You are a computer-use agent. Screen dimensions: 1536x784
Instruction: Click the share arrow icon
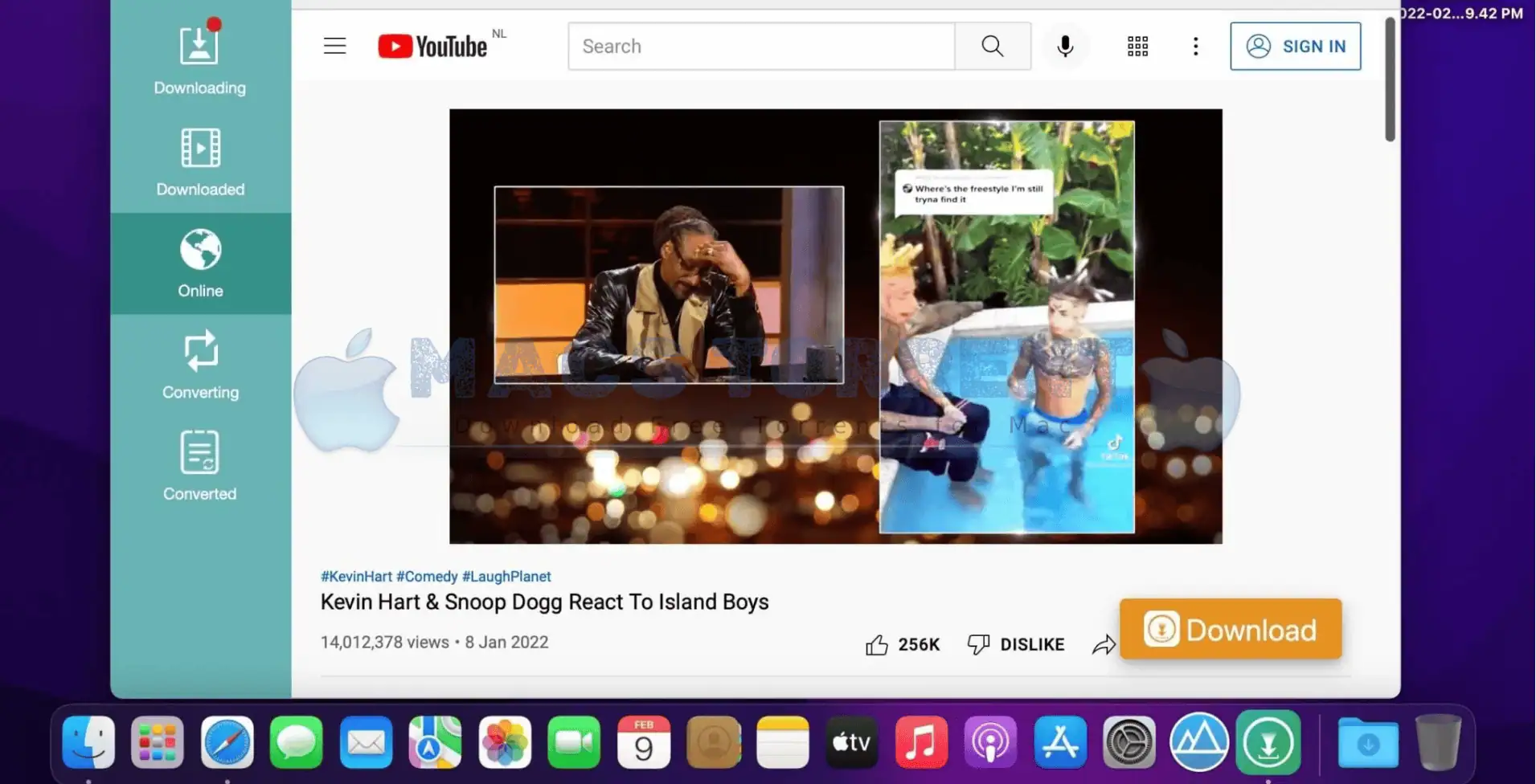(x=1104, y=644)
